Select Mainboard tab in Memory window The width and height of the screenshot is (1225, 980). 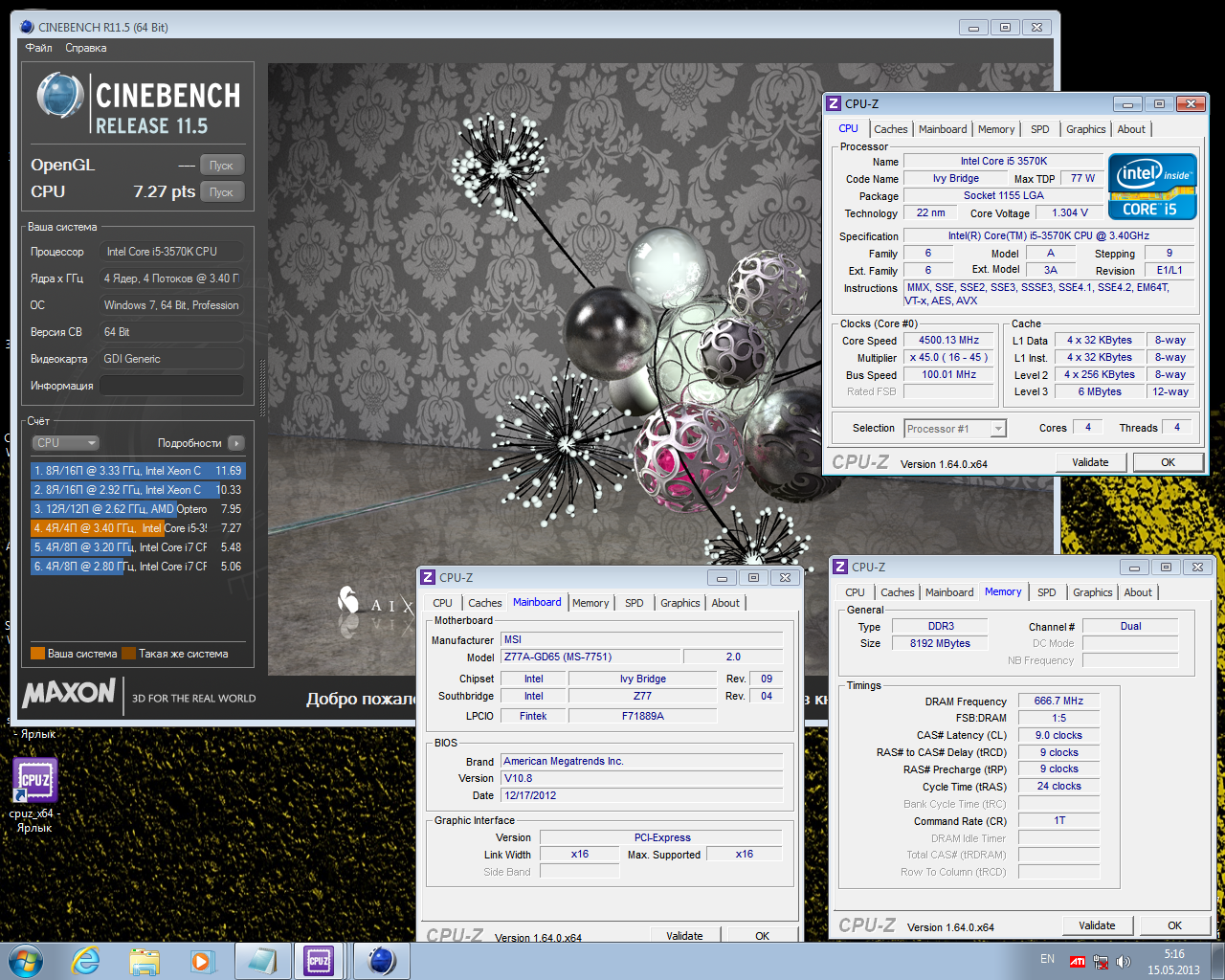(949, 592)
